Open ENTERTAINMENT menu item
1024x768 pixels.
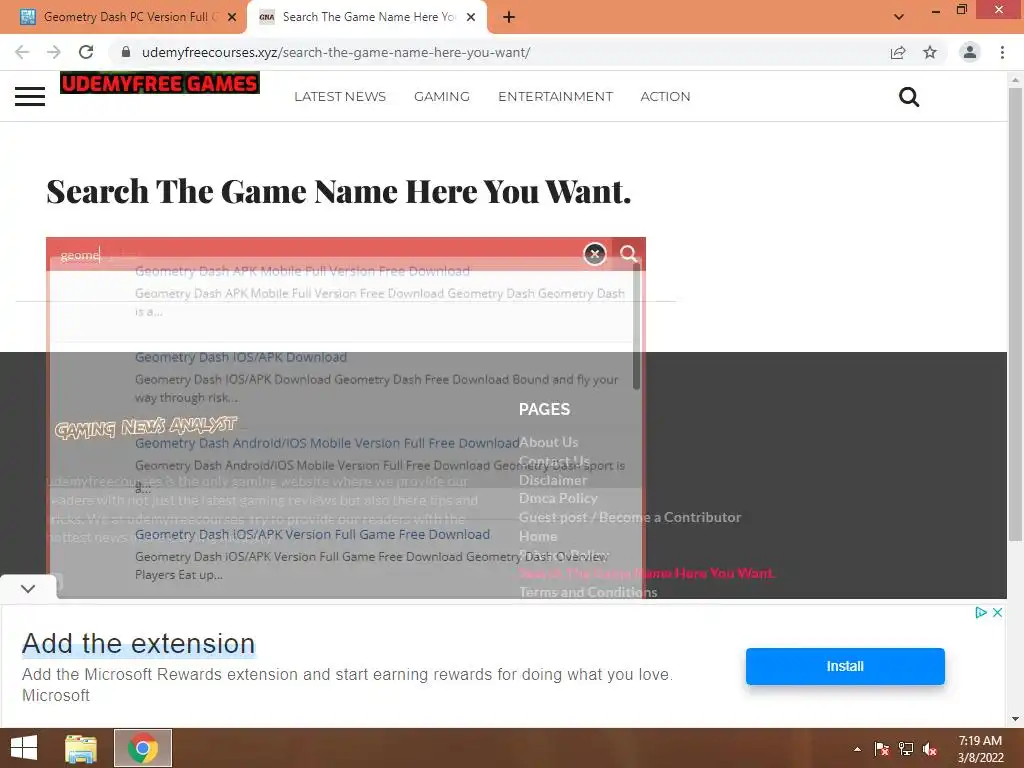(x=556, y=97)
